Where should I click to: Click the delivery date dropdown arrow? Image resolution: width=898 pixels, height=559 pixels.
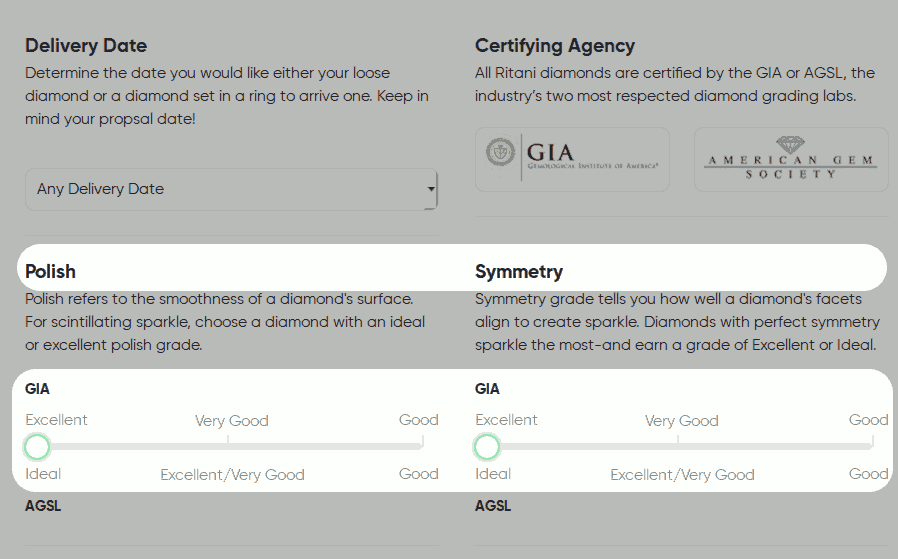click(x=431, y=189)
